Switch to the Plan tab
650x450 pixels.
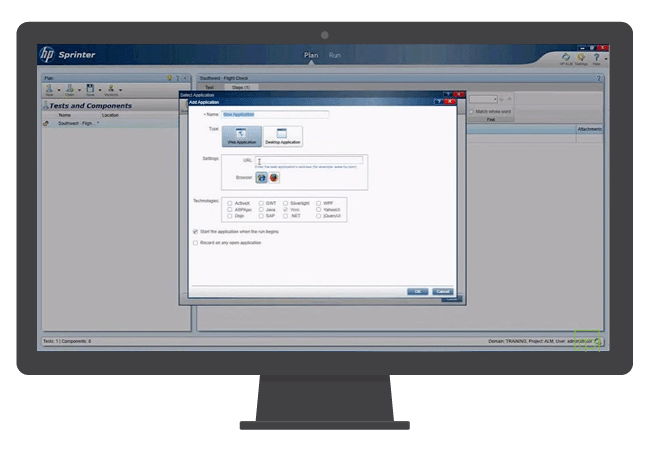click(311, 55)
